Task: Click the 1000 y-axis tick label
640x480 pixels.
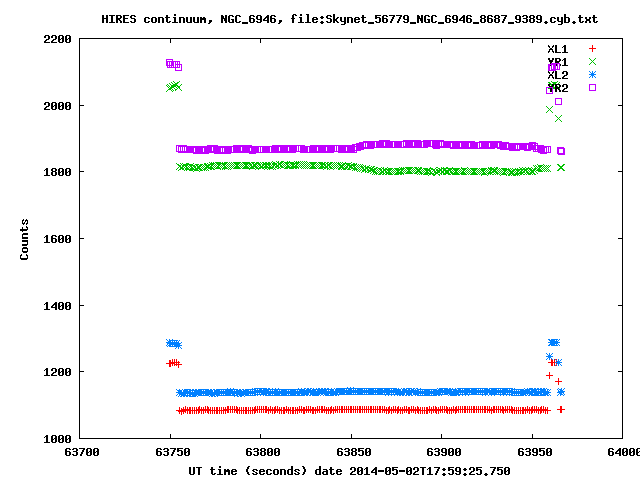Action: [57, 439]
